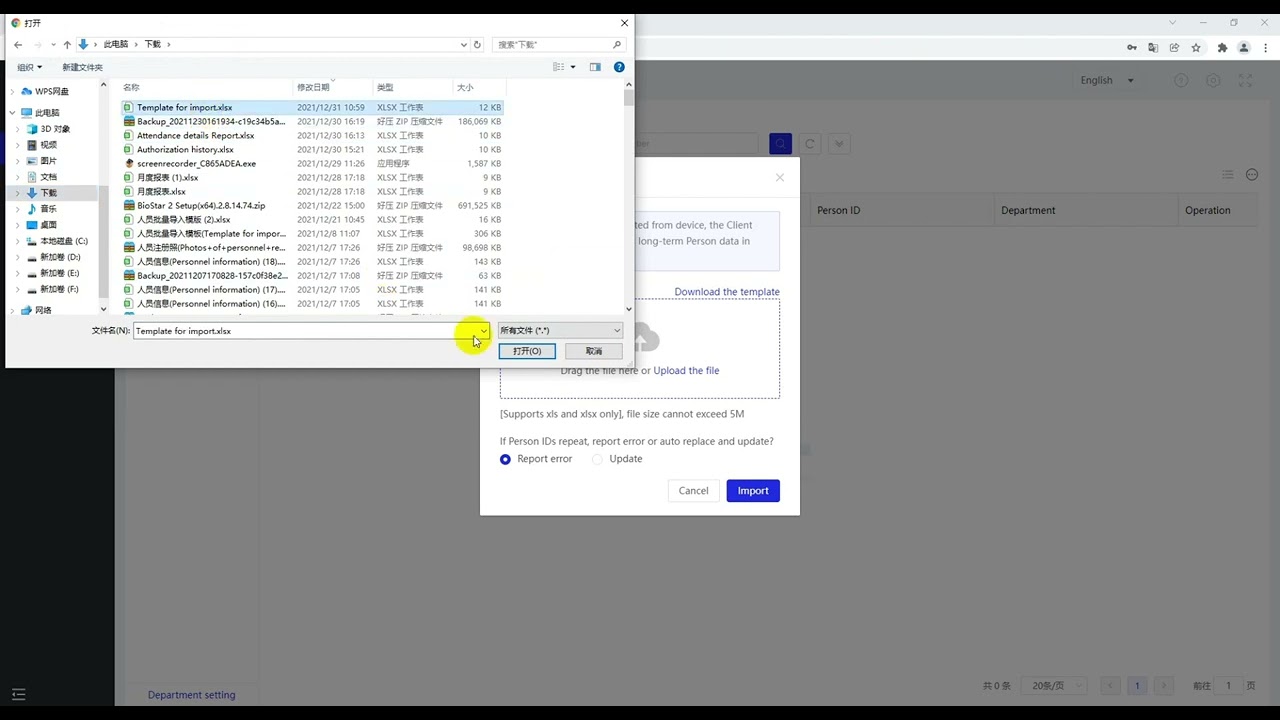Toggle the preview pane in file dialog
Screen dimensions: 1280x720
point(595,67)
